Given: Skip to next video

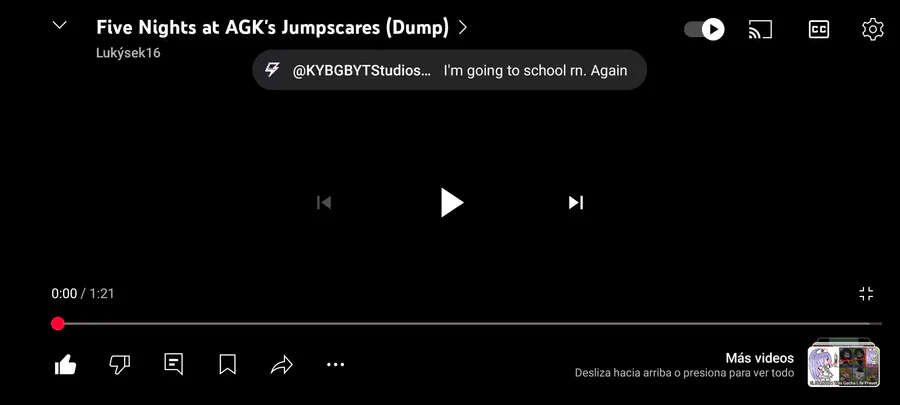Looking at the screenshot, I should [576, 202].
